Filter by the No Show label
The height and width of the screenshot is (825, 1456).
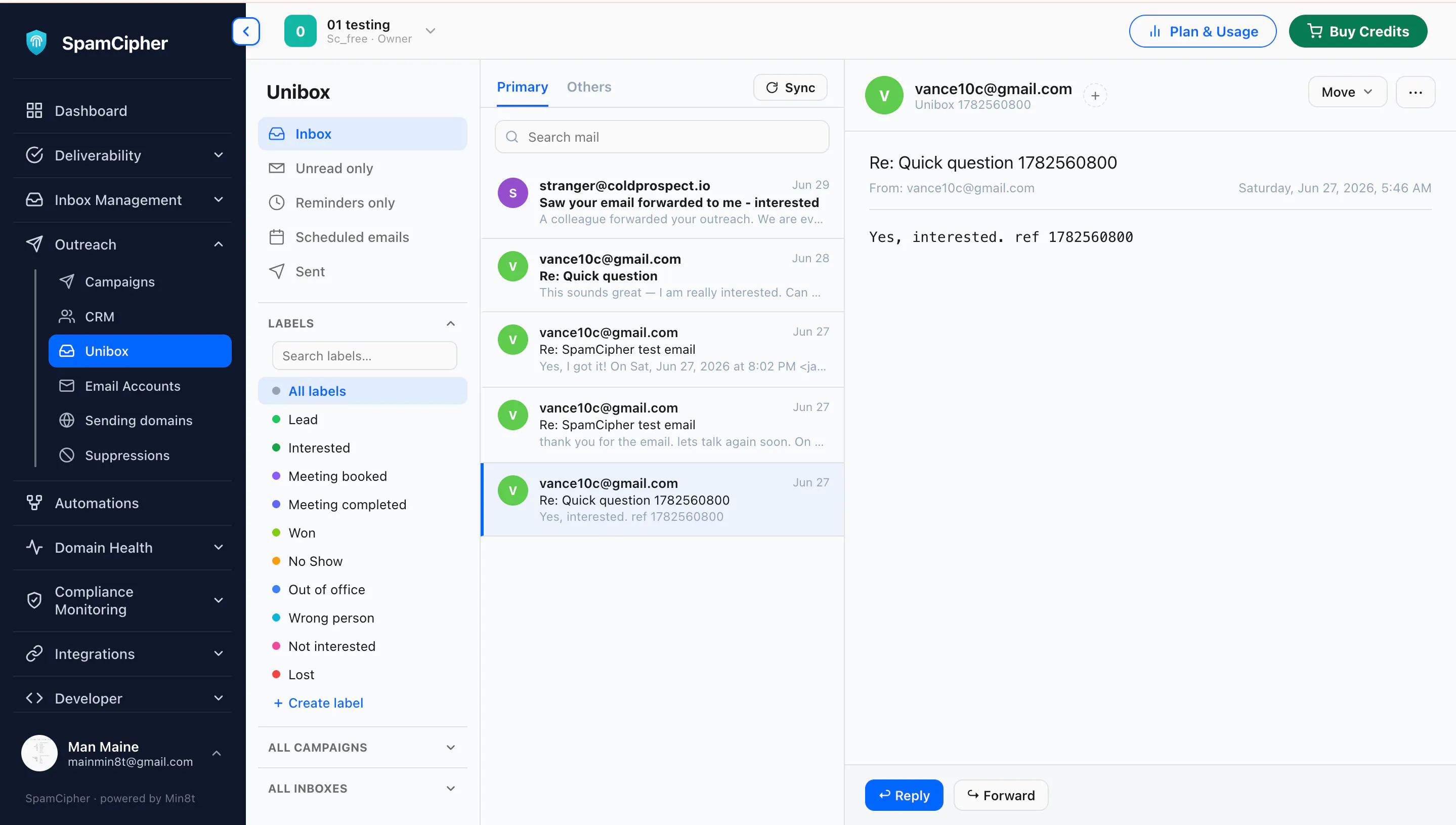pyautogui.click(x=362, y=561)
